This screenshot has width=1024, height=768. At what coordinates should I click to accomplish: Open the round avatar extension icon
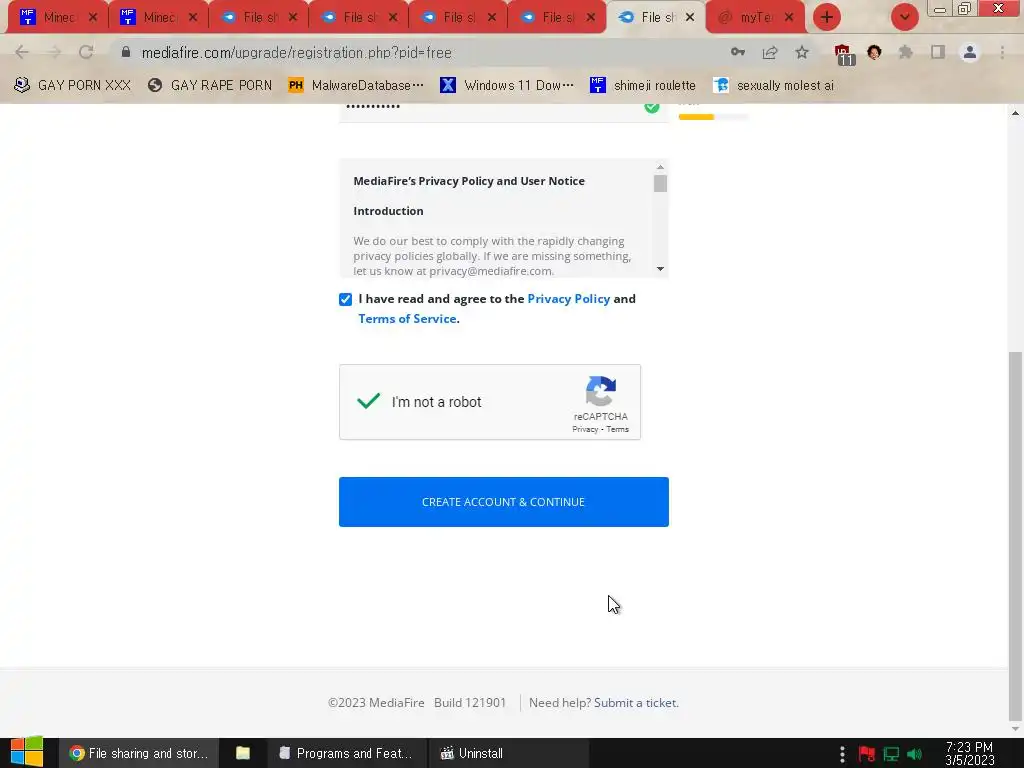pyautogui.click(x=874, y=52)
